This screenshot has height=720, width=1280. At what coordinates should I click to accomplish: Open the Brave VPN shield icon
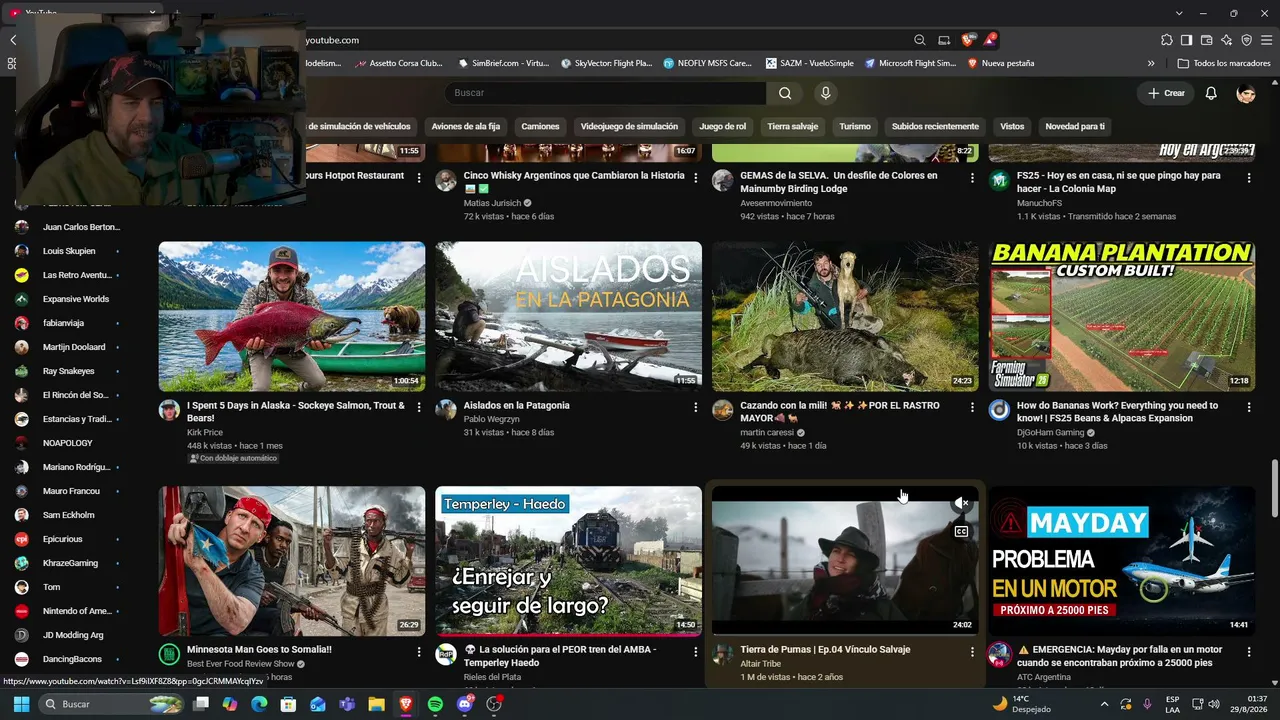[1247, 40]
